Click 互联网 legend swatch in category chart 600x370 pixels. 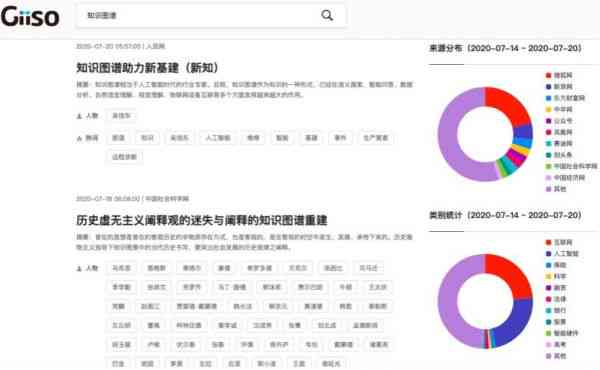pos(548,242)
